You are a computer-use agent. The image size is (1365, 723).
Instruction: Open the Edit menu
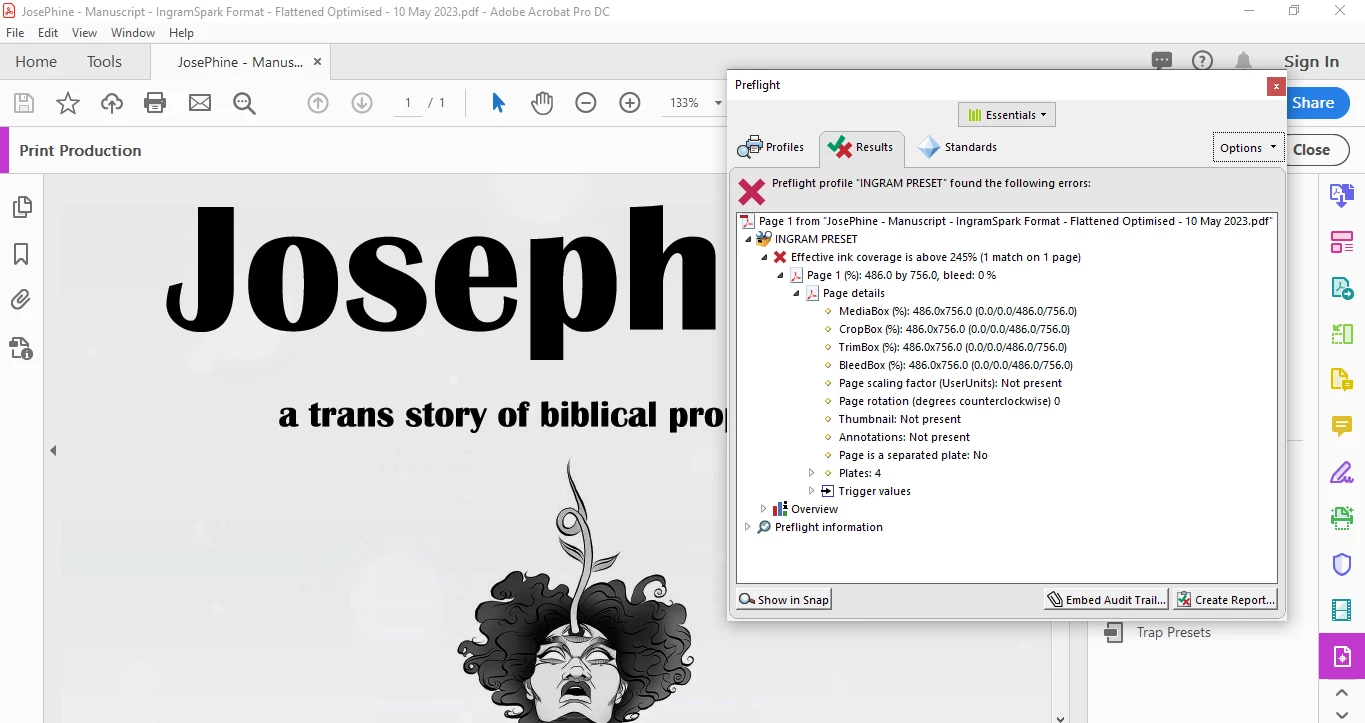(48, 33)
